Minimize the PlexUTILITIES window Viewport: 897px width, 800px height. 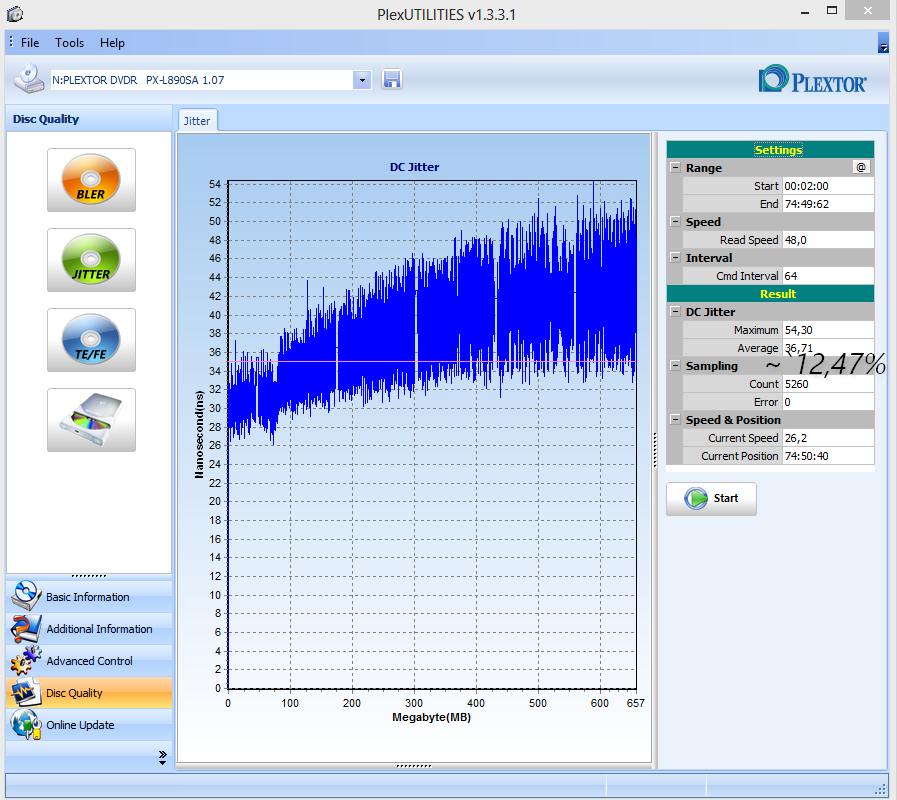805,12
